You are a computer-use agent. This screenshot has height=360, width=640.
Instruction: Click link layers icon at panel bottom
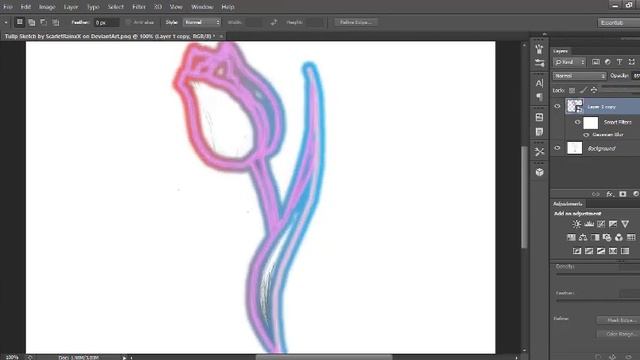tap(596, 194)
